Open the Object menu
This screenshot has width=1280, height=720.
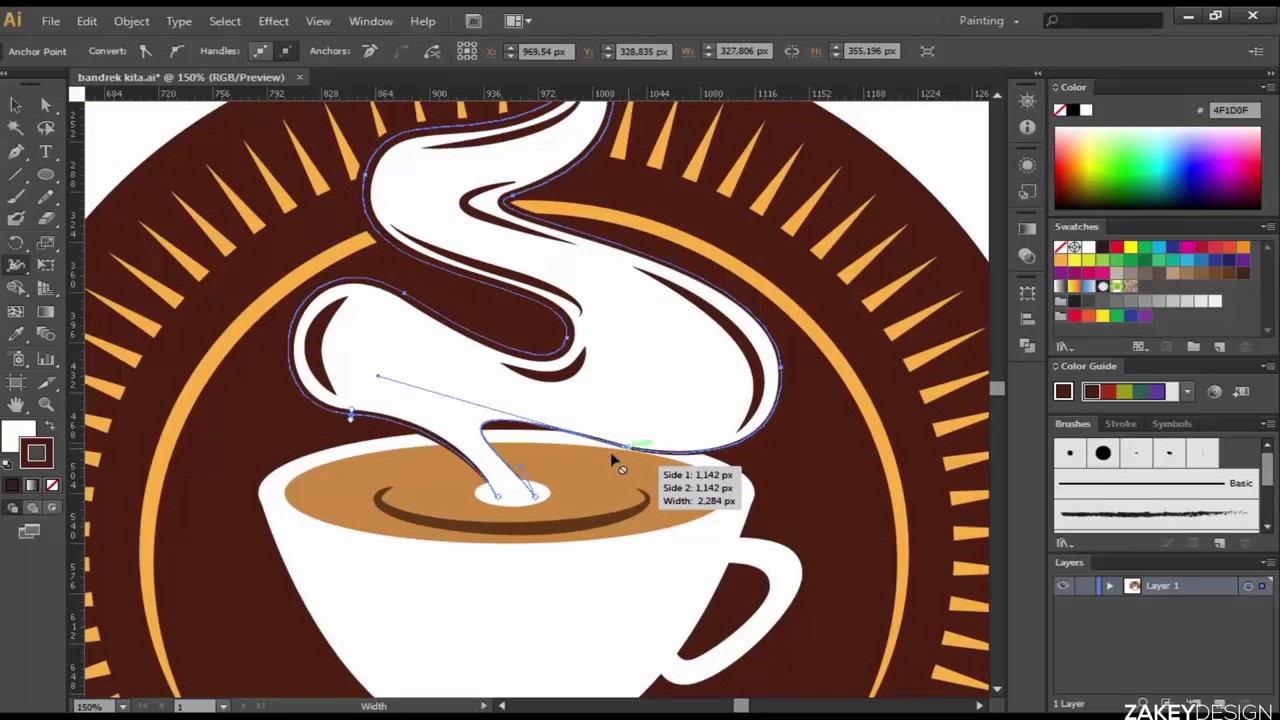click(131, 21)
